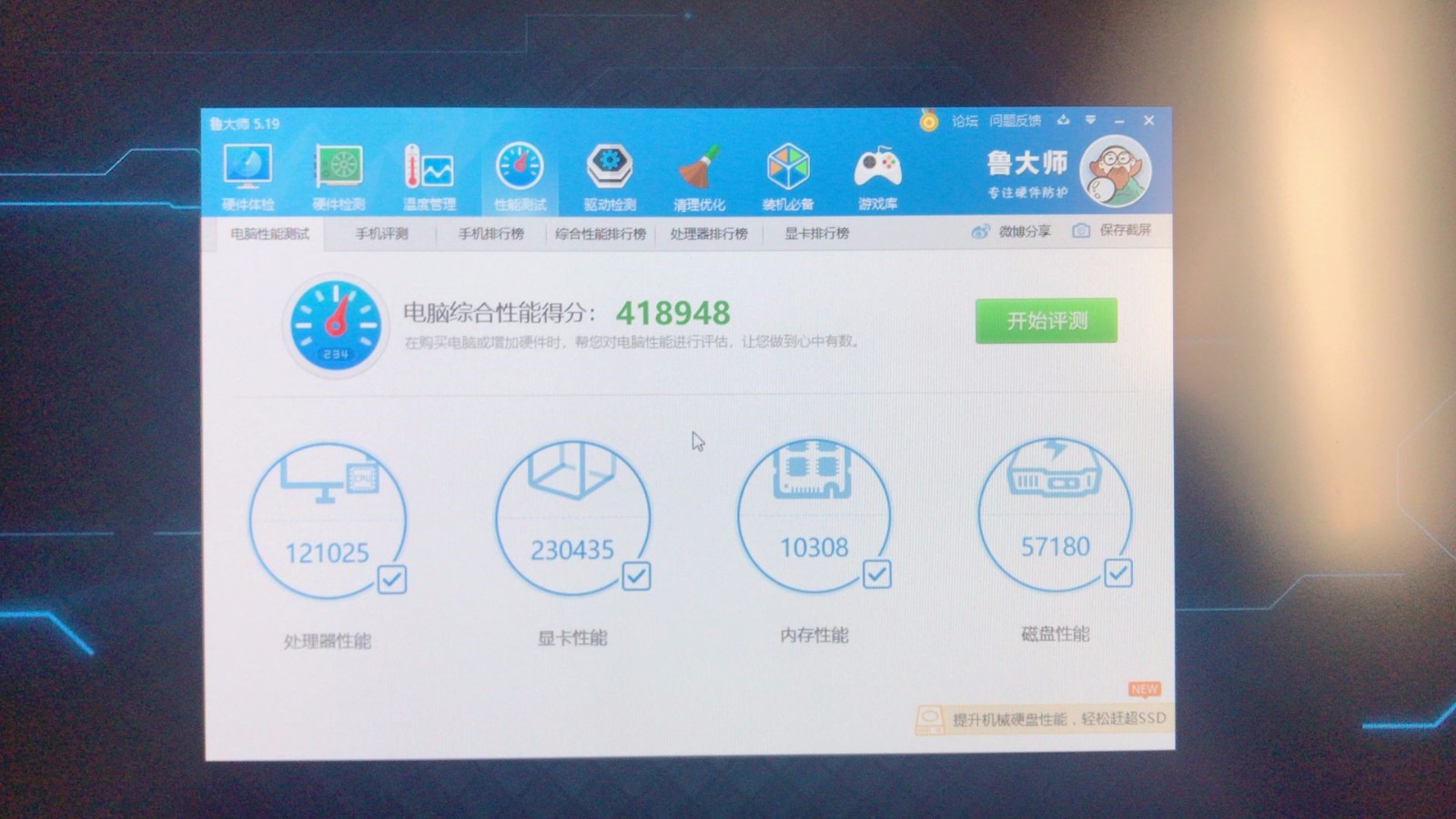Switch to 处理器排行榜 tab

pyautogui.click(x=709, y=234)
